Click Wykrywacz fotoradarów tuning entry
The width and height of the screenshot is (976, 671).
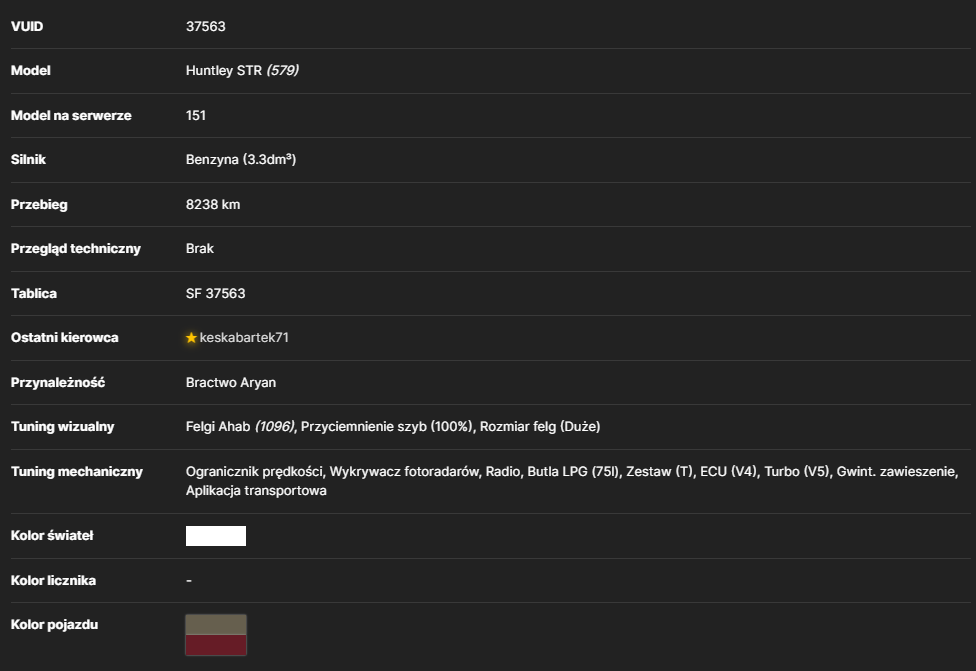pyautogui.click(x=404, y=472)
